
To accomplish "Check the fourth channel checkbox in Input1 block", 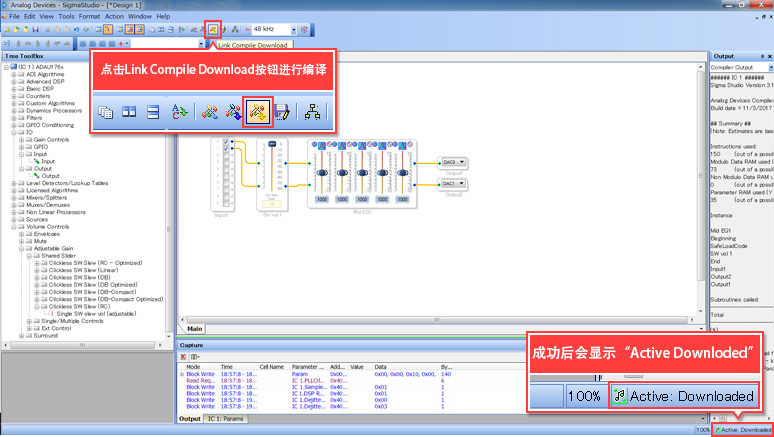I will tap(226, 162).
